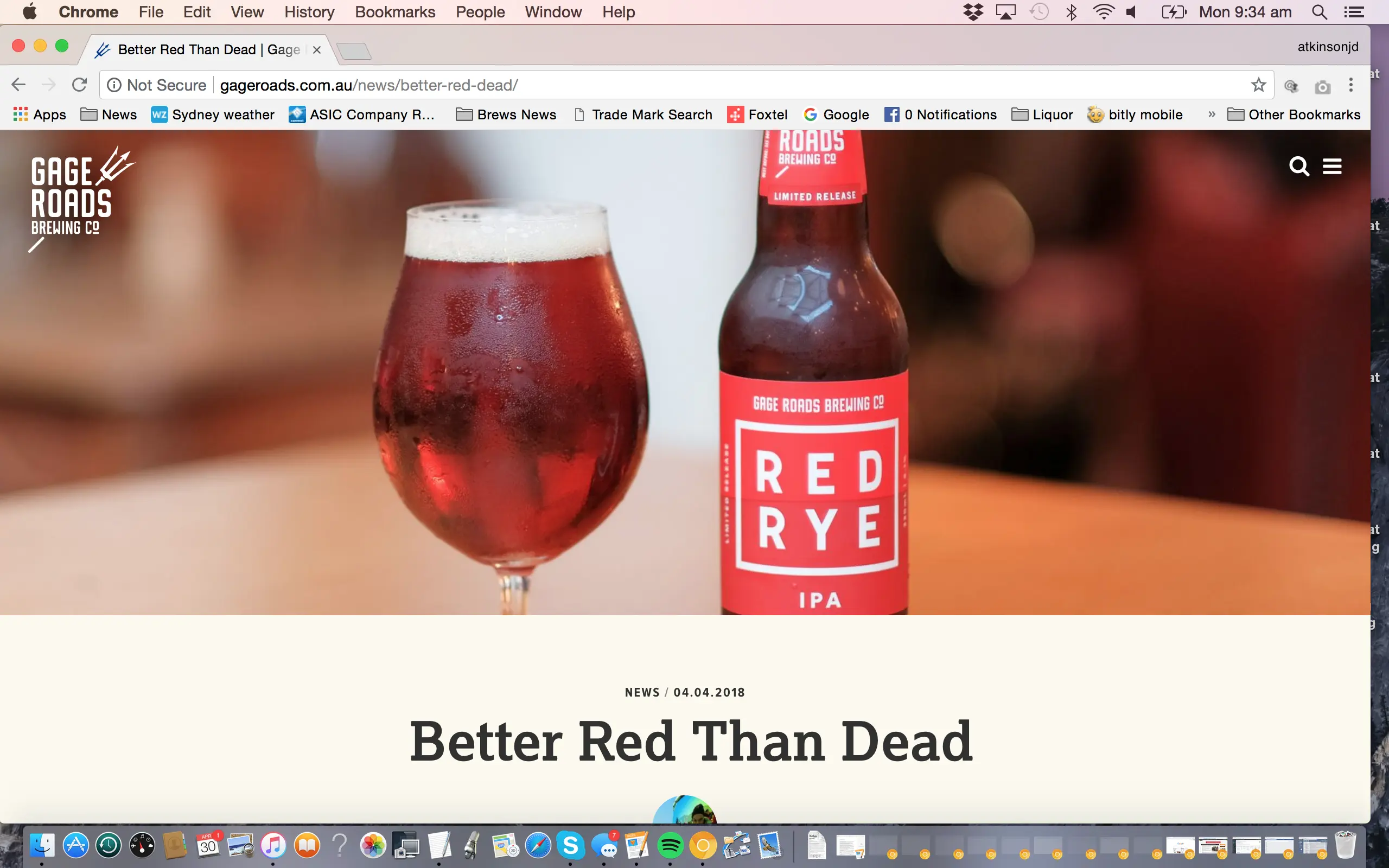Reload the page with the refresh icon
Screen dimensions: 1389x868
pos(79,85)
